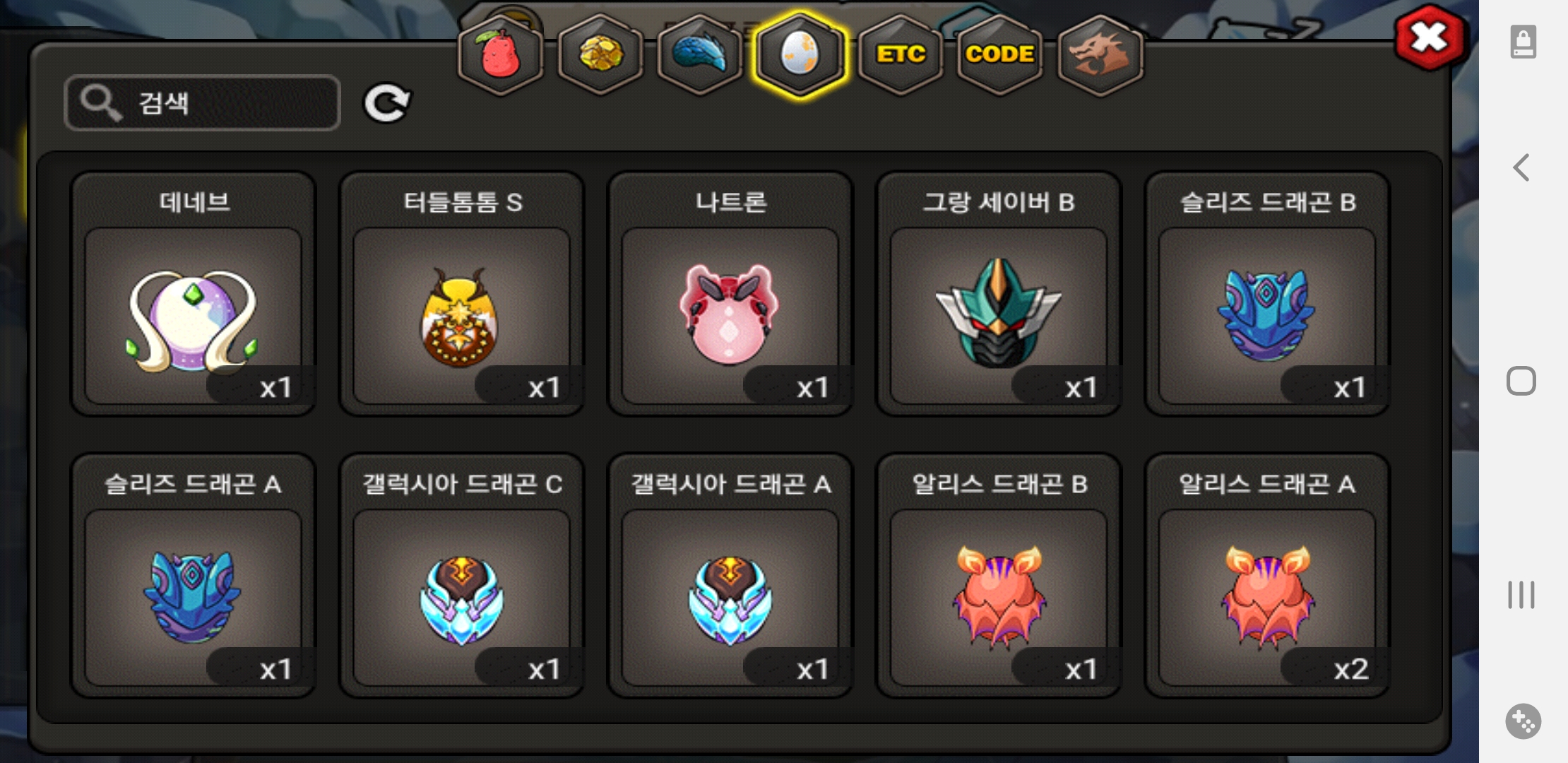
Task: Focus the 검색 search input field
Action: (202, 103)
